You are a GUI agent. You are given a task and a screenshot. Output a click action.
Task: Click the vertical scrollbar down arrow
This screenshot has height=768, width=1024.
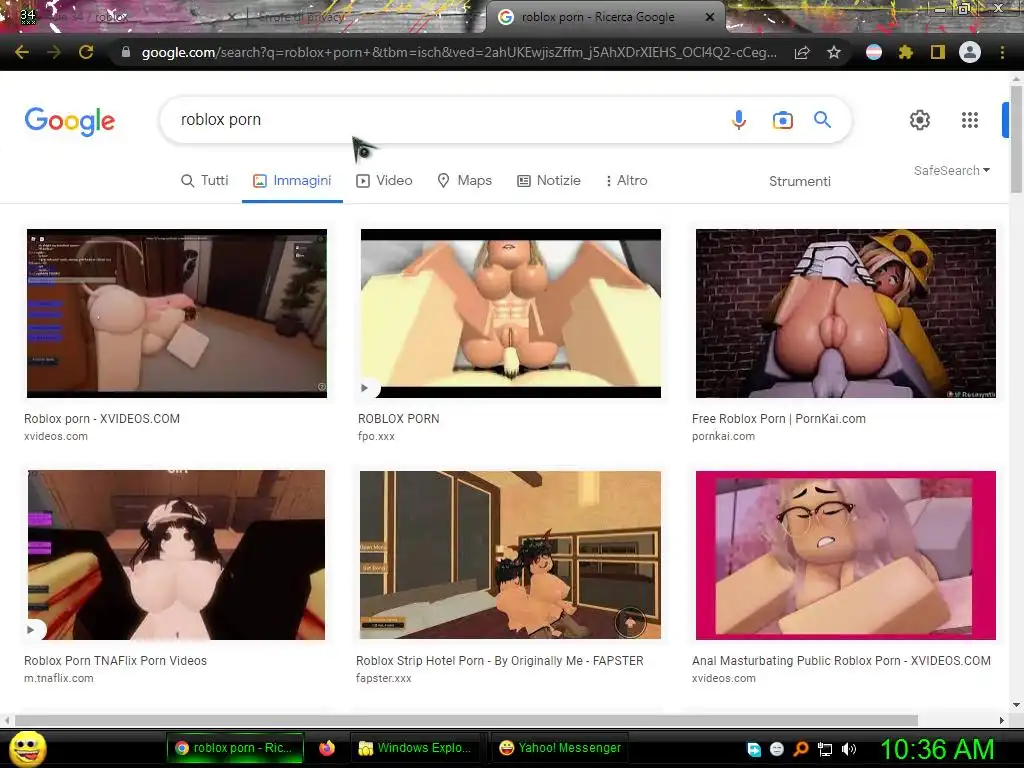(x=1016, y=705)
